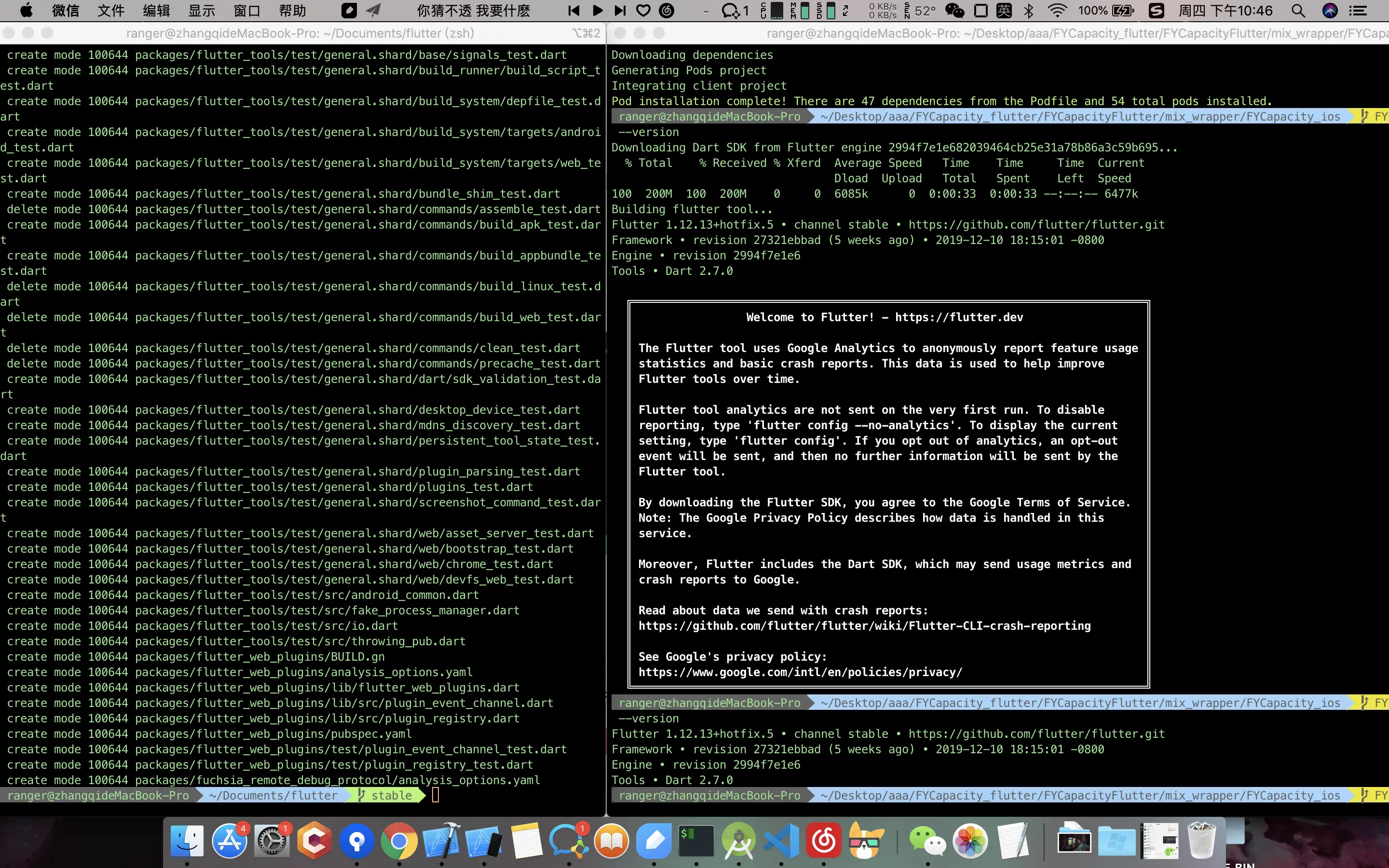Image resolution: width=1389 pixels, height=868 pixels.
Task: Open WeChat from the dock
Action: coord(927,841)
